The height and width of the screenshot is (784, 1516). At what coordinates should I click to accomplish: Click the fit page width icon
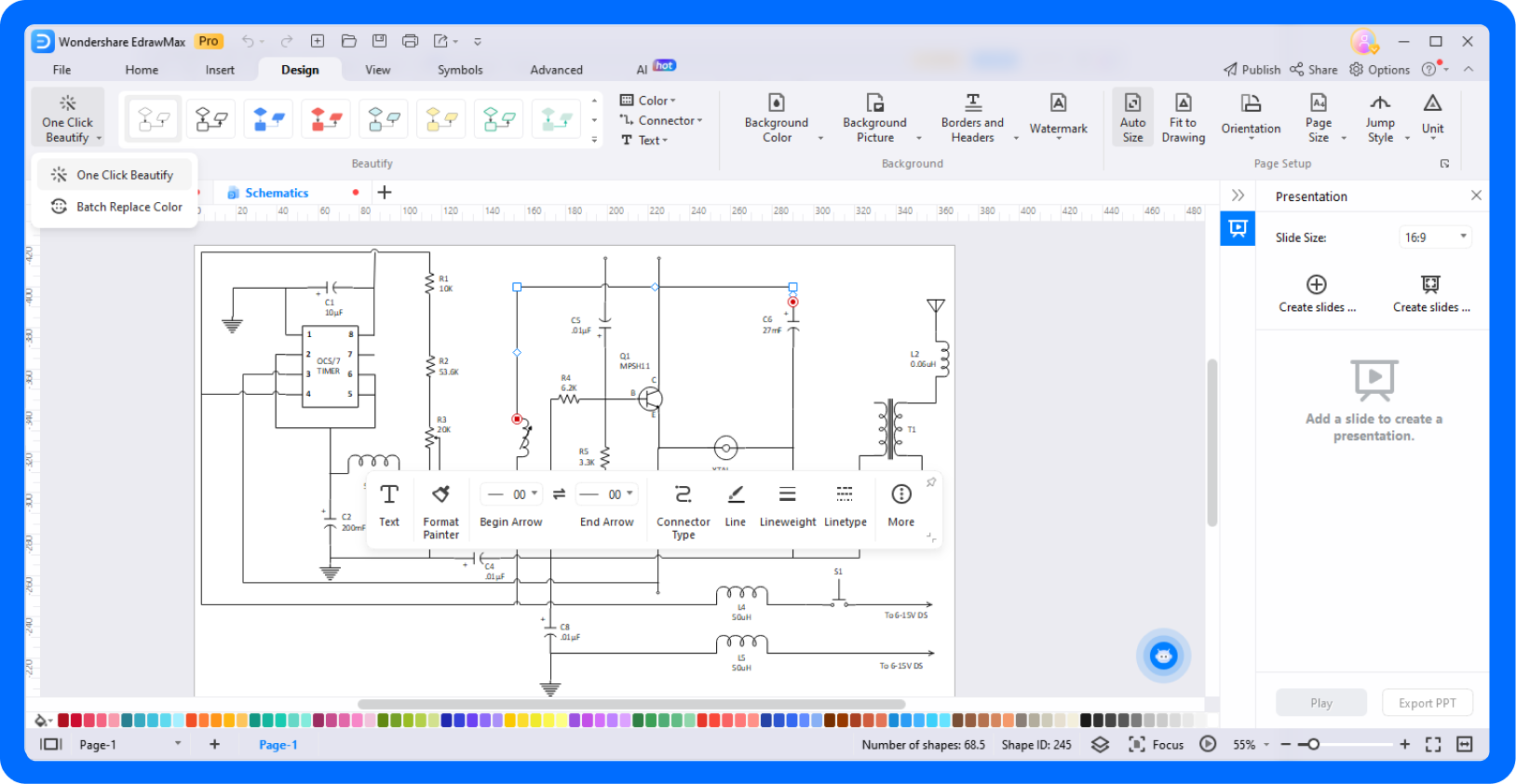tap(1465, 744)
